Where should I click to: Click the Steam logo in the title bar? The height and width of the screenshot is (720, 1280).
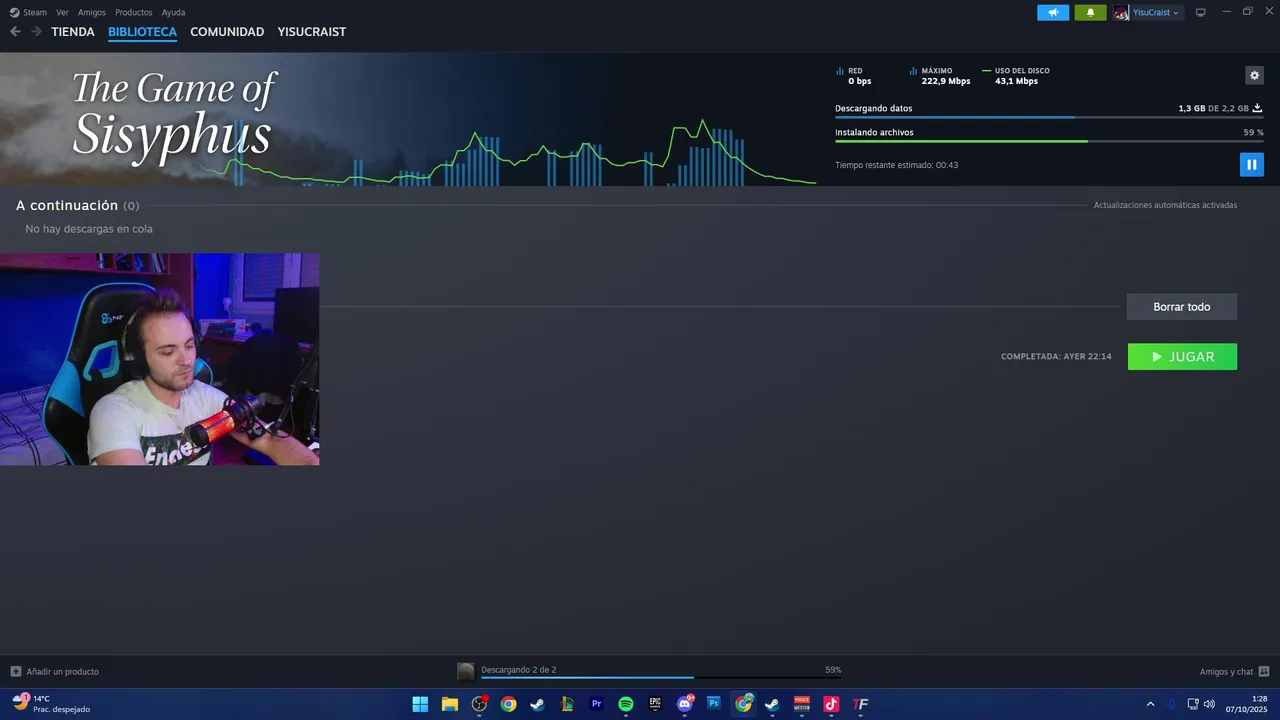click(x=14, y=12)
